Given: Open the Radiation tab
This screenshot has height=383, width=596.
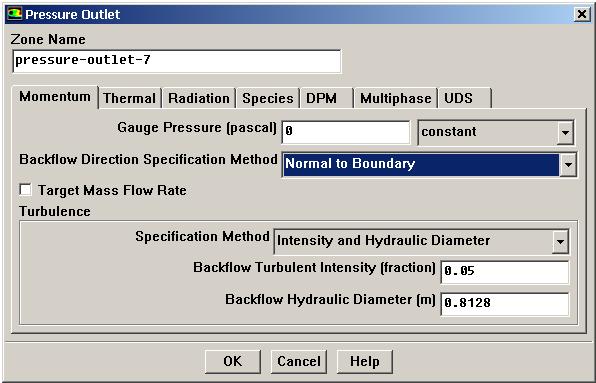Looking at the screenshot, I should (199, 98).
